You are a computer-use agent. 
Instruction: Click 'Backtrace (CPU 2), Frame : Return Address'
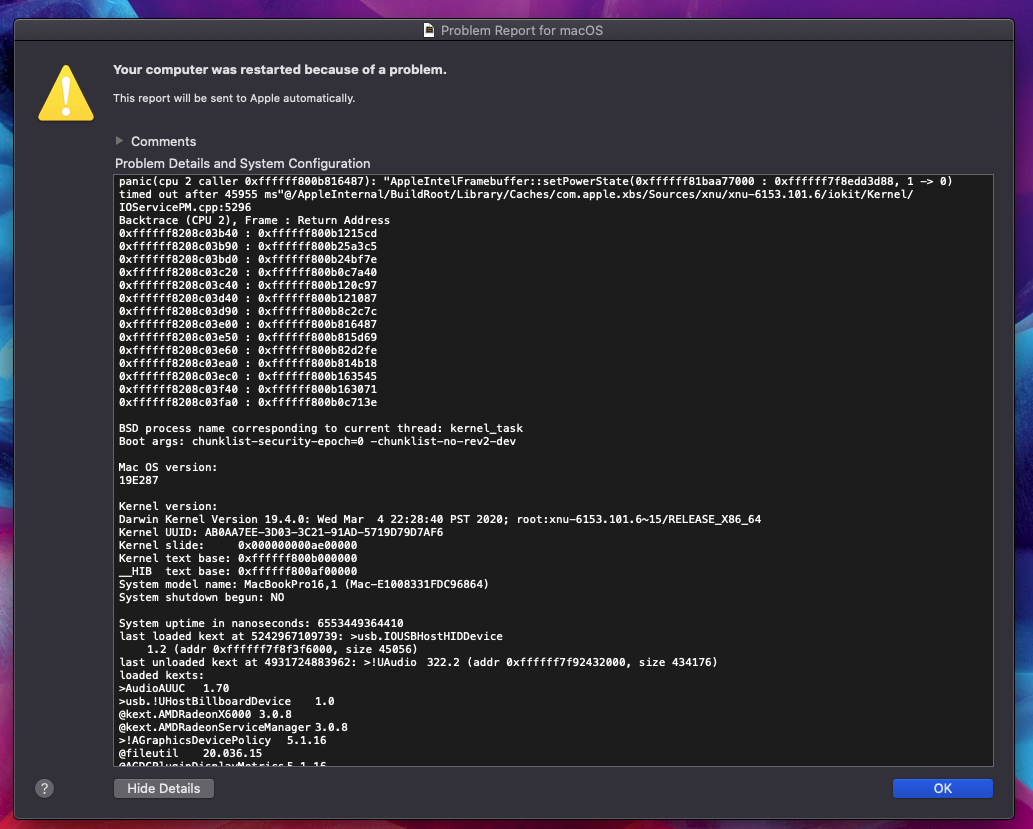click(x=254, y=220)
